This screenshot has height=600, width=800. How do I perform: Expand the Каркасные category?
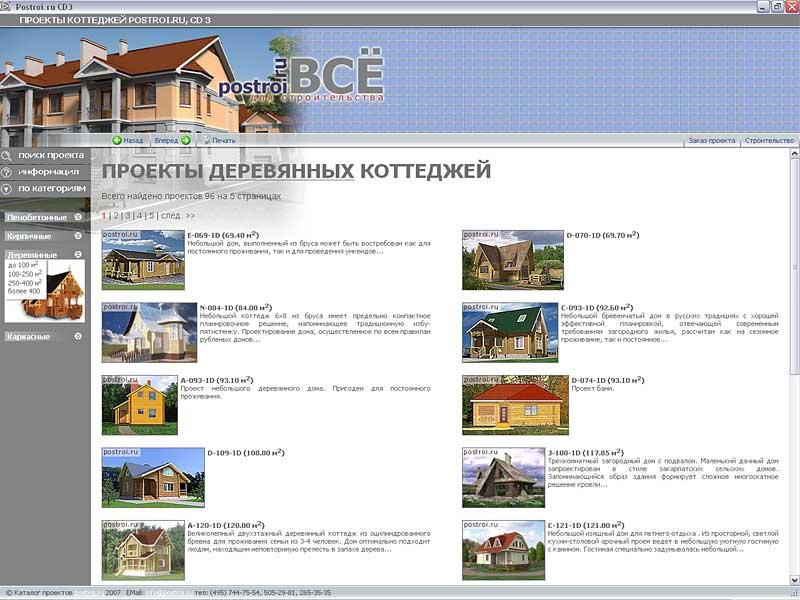point(76,337)
